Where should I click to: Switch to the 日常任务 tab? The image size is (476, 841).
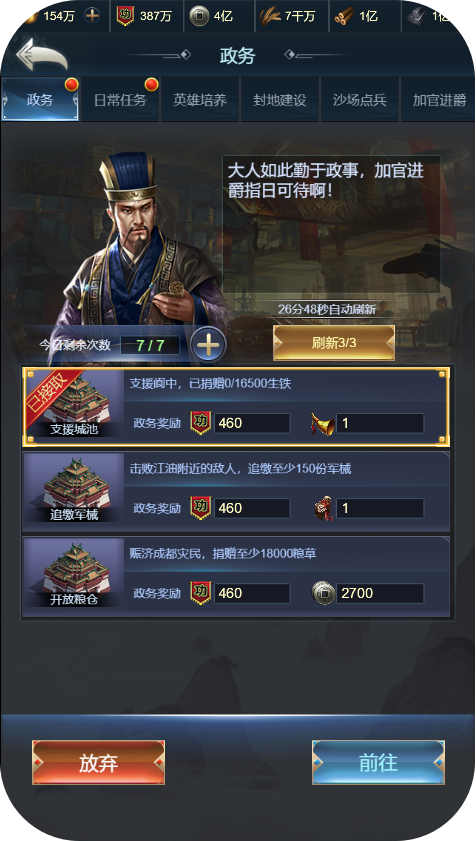pyautogui.click(x=120, y=100)
